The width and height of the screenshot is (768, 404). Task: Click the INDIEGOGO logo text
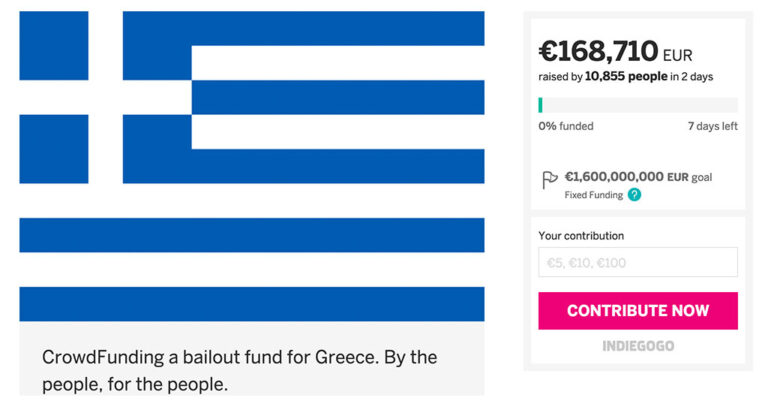point(638,346)
